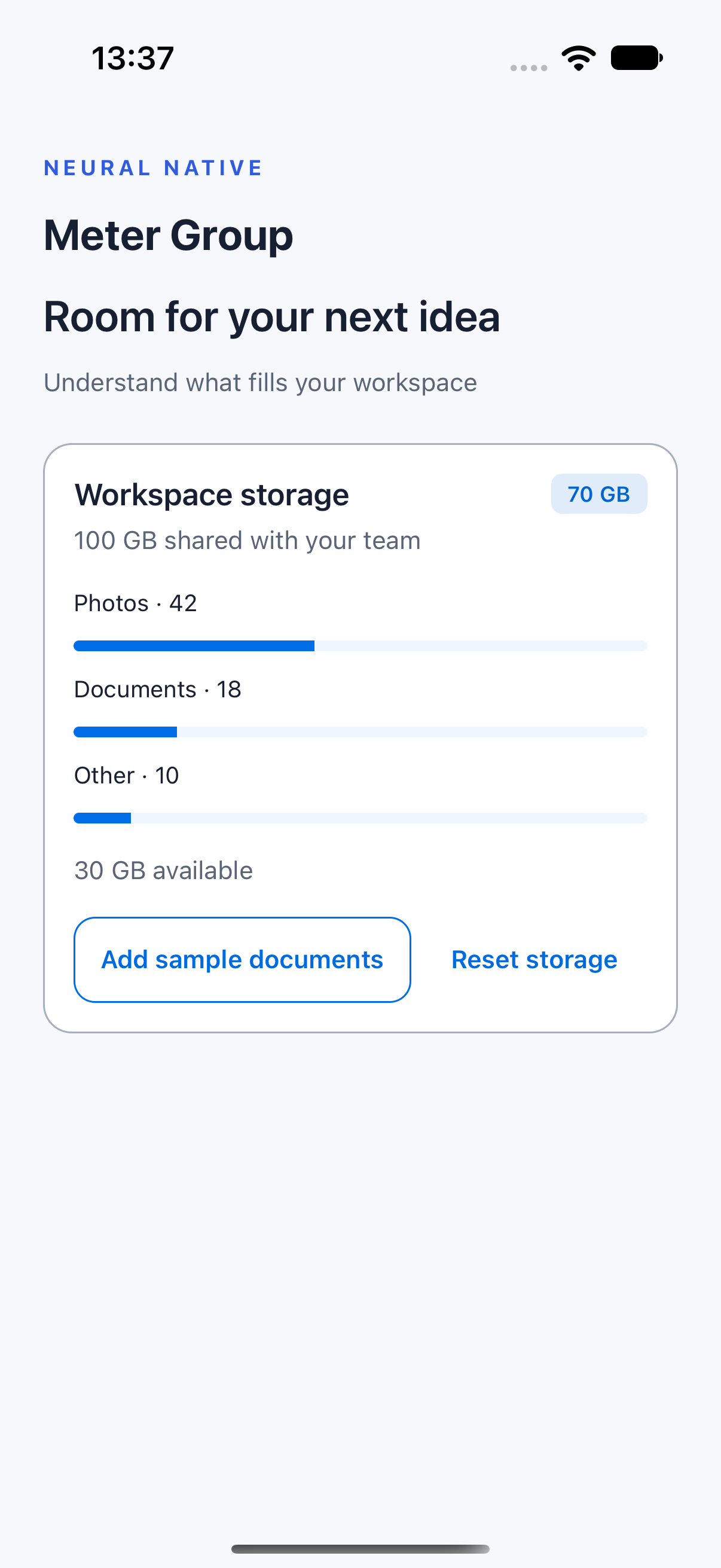Click the Photos storage progress bar
Viewport: 721px width, 1568px height.
coord(360,646)
